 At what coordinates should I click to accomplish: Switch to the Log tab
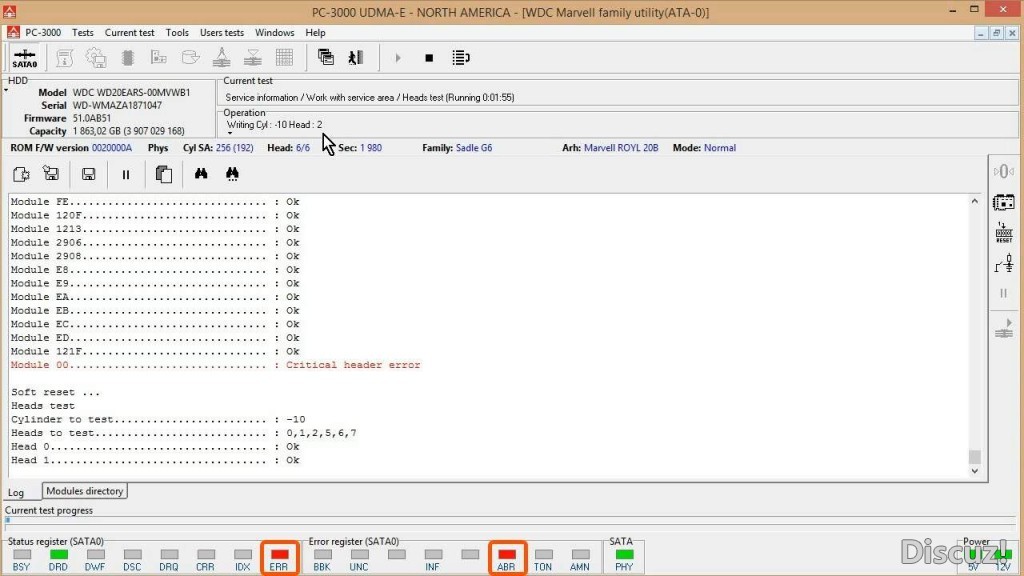pos(16,492)
